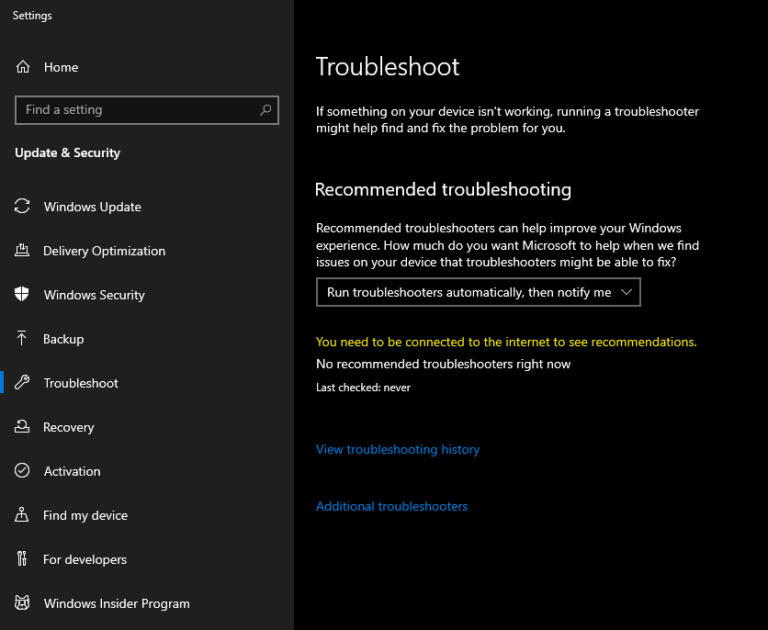Open the Windows Update settings page
Viewport: 768px width, 630px height.
pyautogui.click(x=92, y=207)
